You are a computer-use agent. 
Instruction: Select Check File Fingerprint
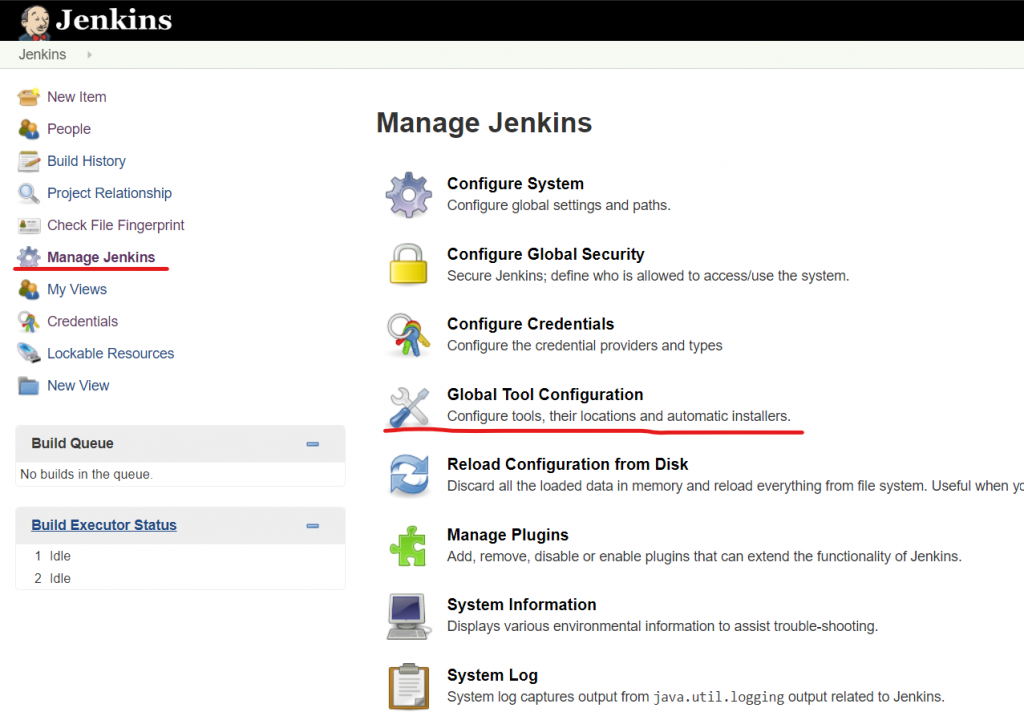116,225
